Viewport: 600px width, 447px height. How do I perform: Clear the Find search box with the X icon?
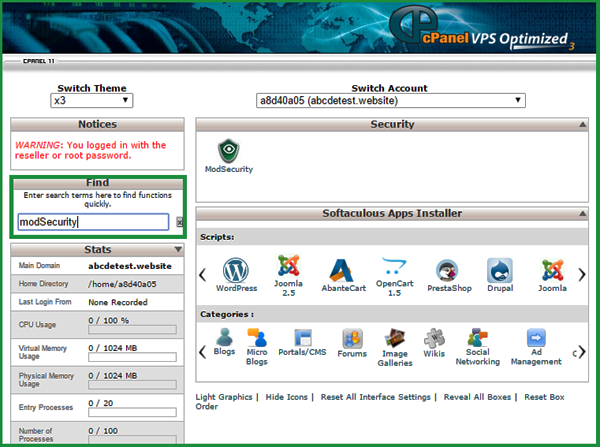pyautogui.click(x=179, y=222)
